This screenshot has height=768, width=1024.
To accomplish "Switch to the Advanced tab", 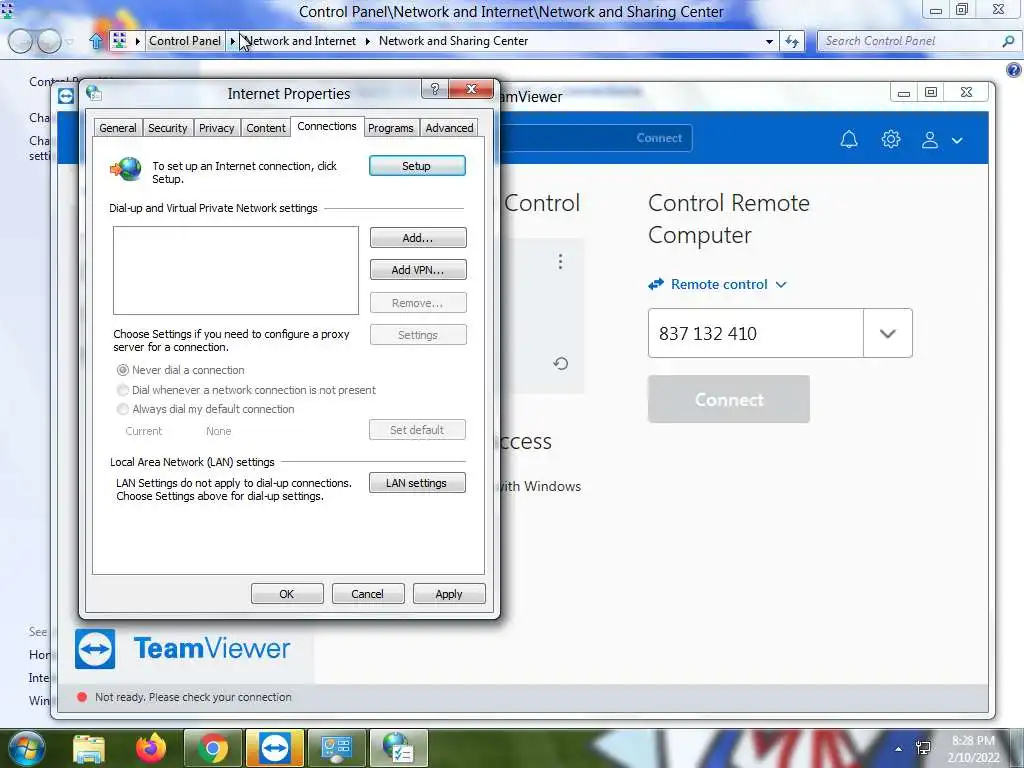I will click(449, 128).
